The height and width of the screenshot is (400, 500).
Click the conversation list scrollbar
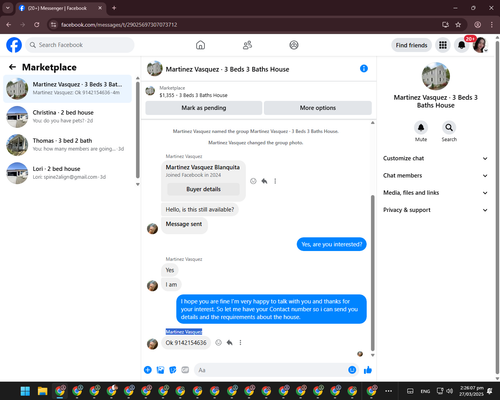(138, 129)
